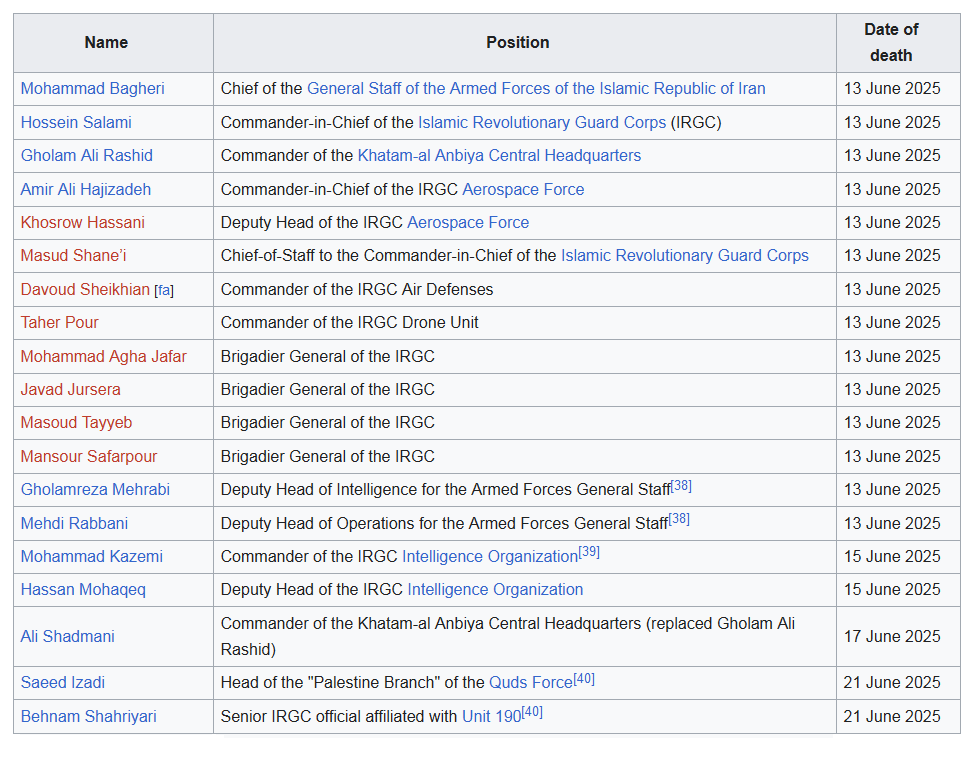Open Hassan Mohaqeq's article
Viewport: 972px width, 759px height.
(x=83, y=589)
